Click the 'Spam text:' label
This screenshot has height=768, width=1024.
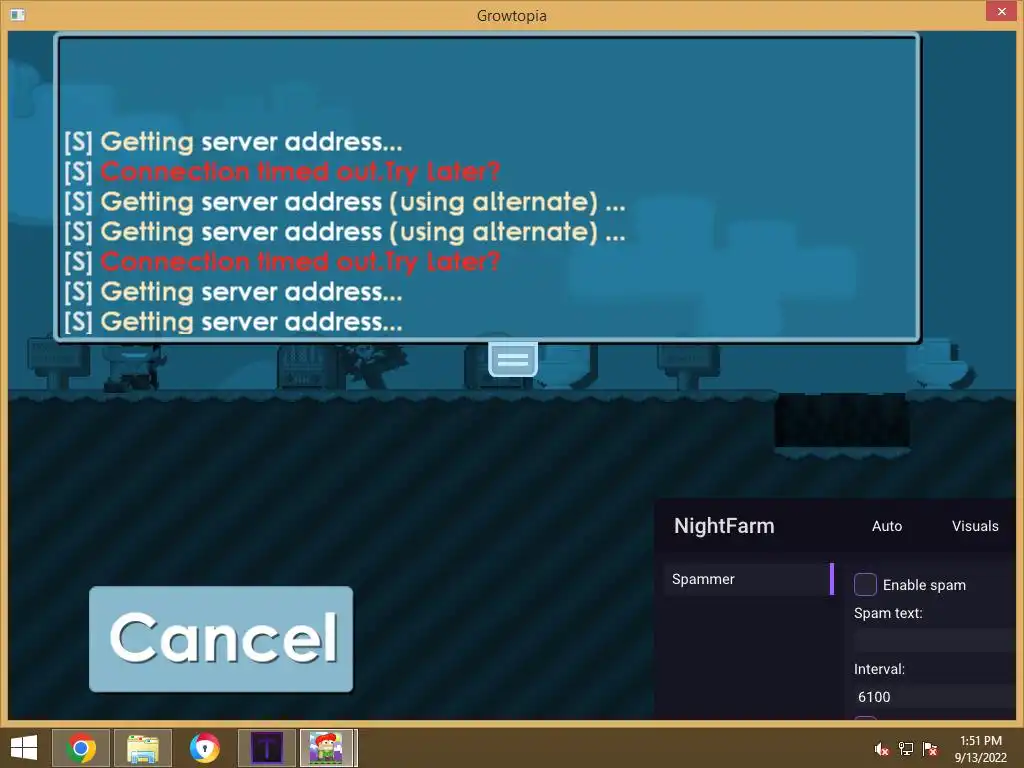tap(888, 613)
